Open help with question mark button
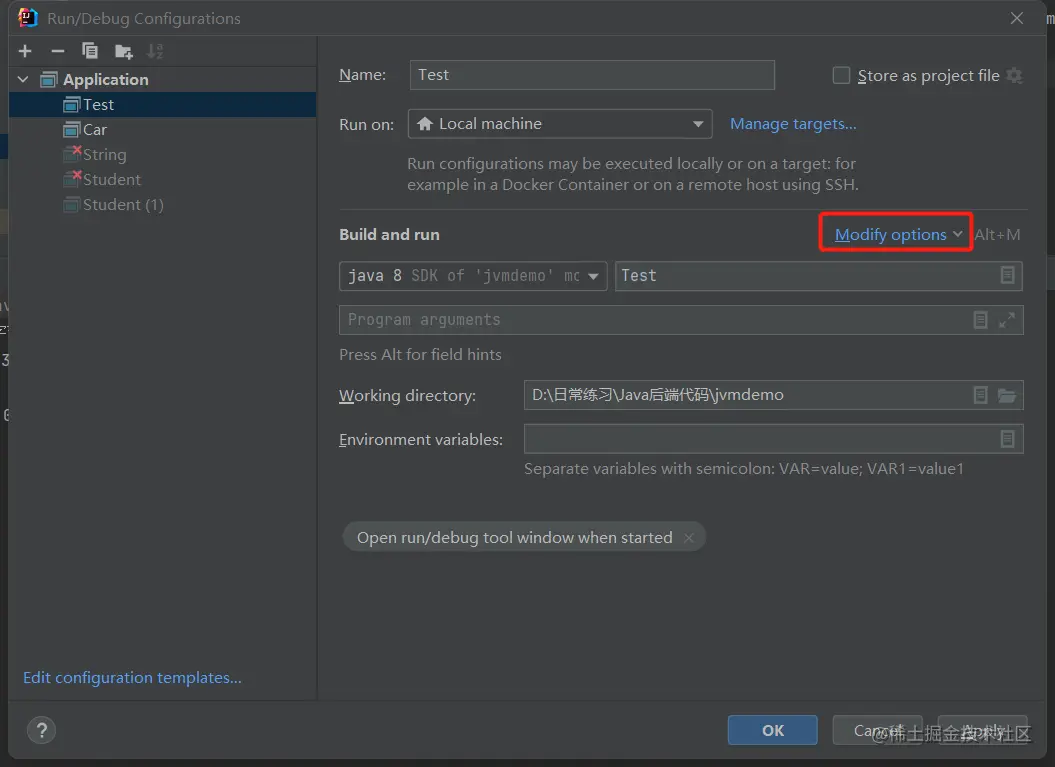The width and height of the screenshot is (1055, 767). 42,730
